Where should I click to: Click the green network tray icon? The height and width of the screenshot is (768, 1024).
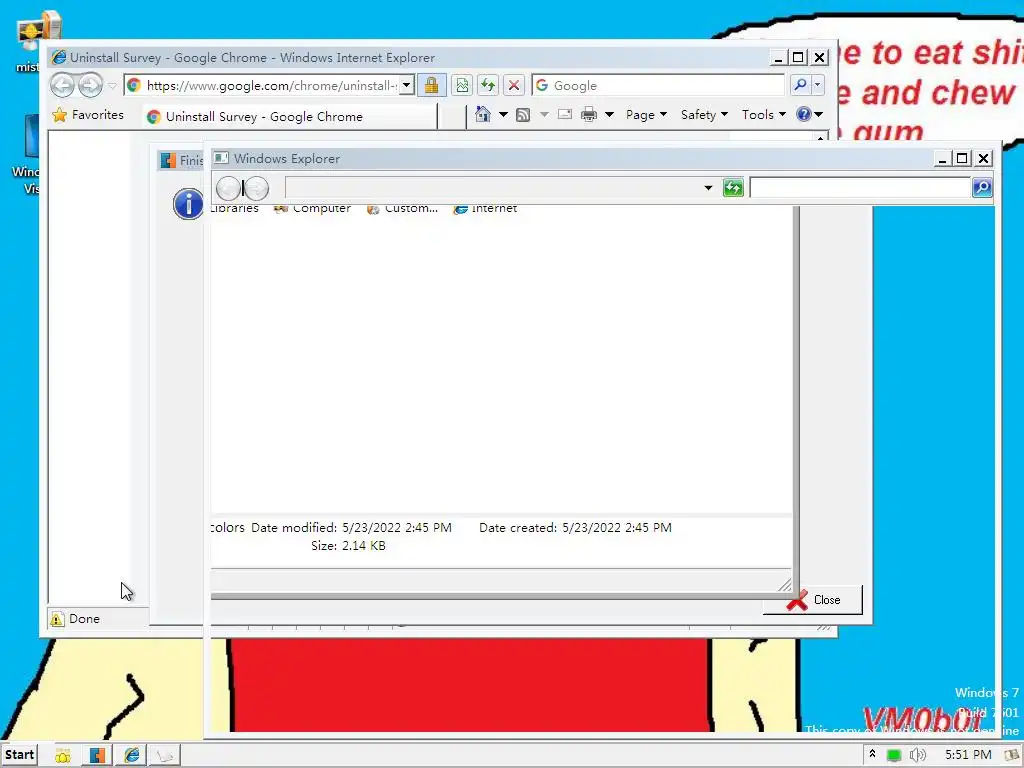click(x=894, y=756)
